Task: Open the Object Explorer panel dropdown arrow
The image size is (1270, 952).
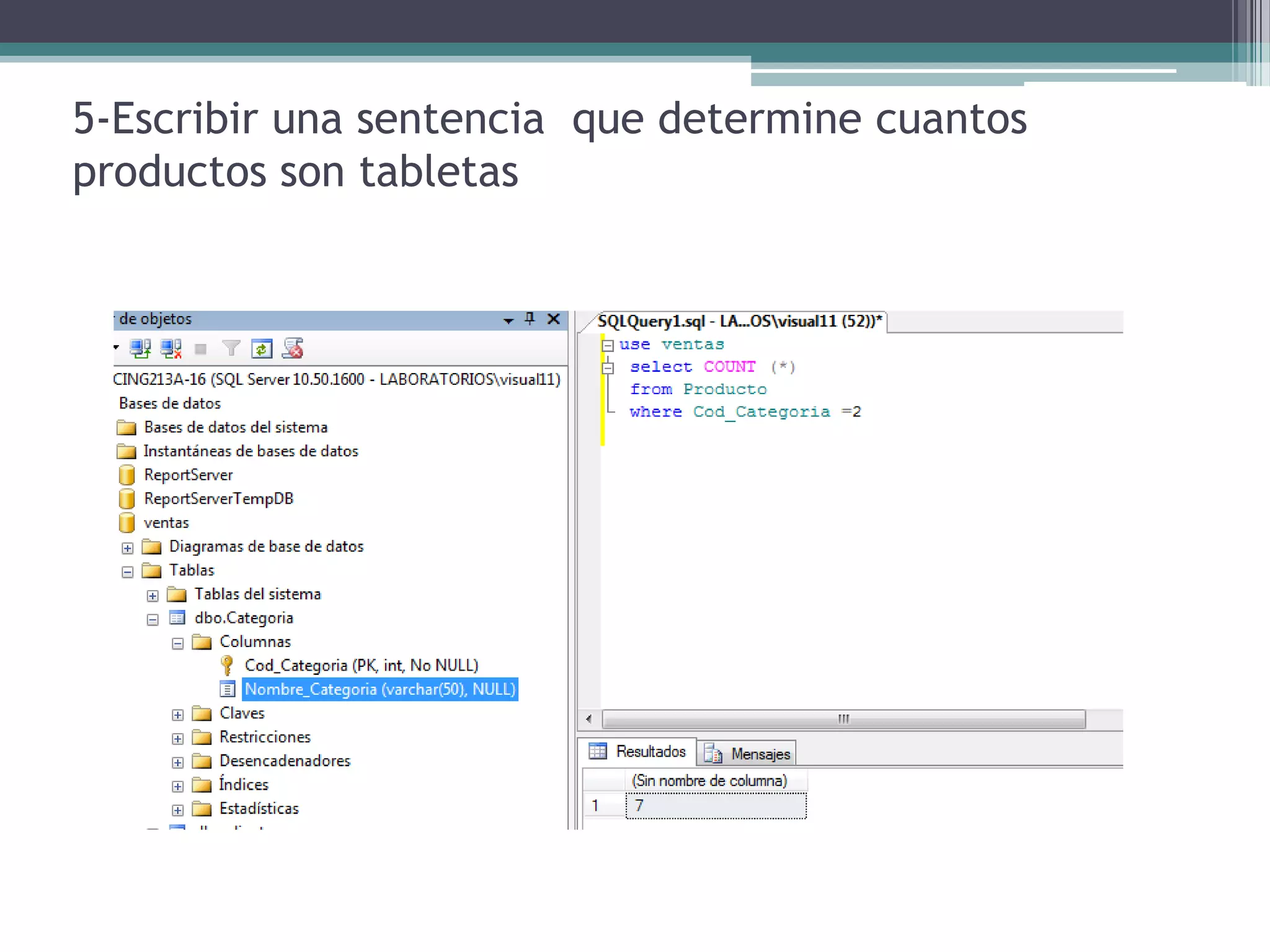Action: [x=508, y=320]
